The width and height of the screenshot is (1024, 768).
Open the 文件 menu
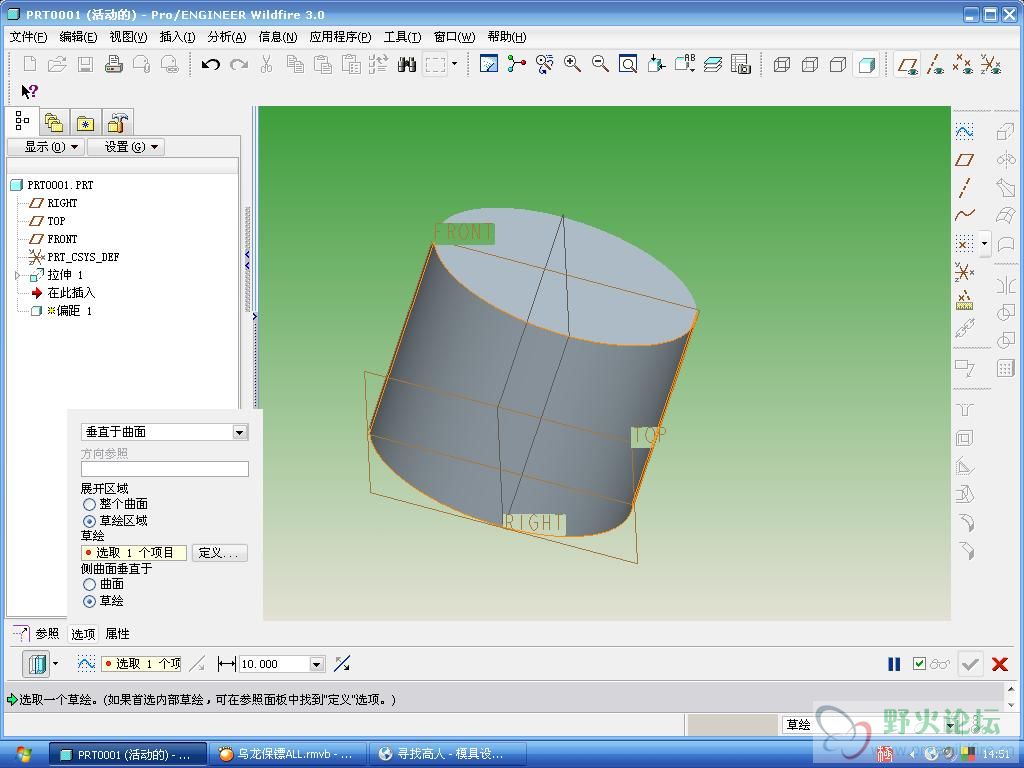(28, 37)
